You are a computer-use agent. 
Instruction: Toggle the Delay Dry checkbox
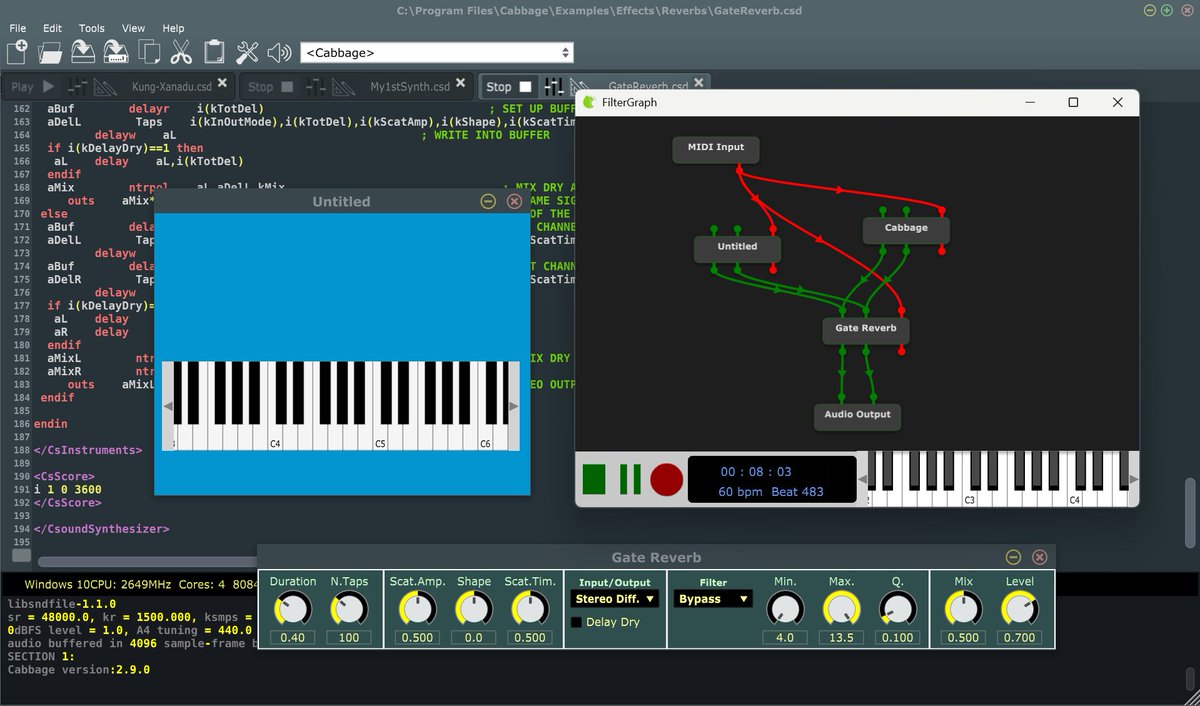[x=577, y=622]
